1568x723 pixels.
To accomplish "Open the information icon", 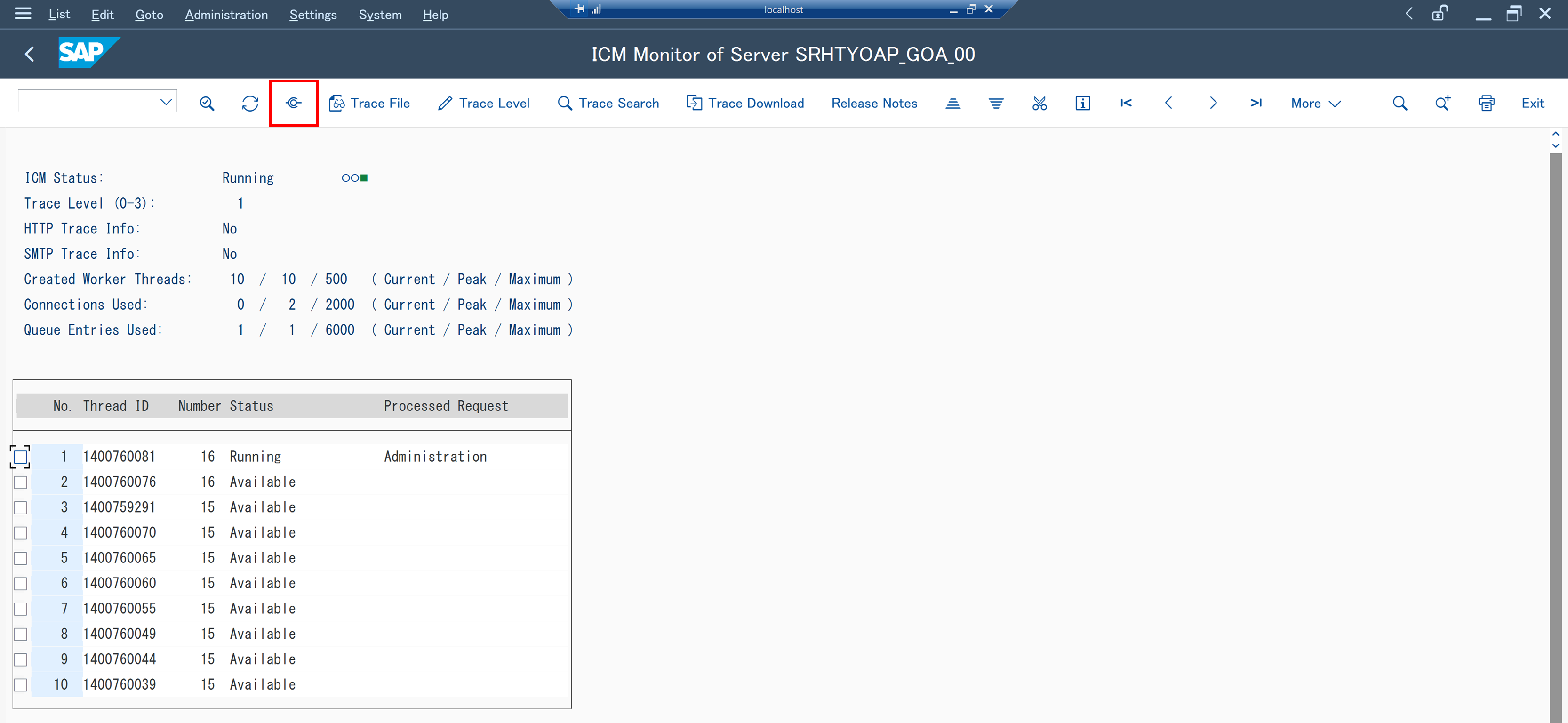I will [x=1082, y=104].
